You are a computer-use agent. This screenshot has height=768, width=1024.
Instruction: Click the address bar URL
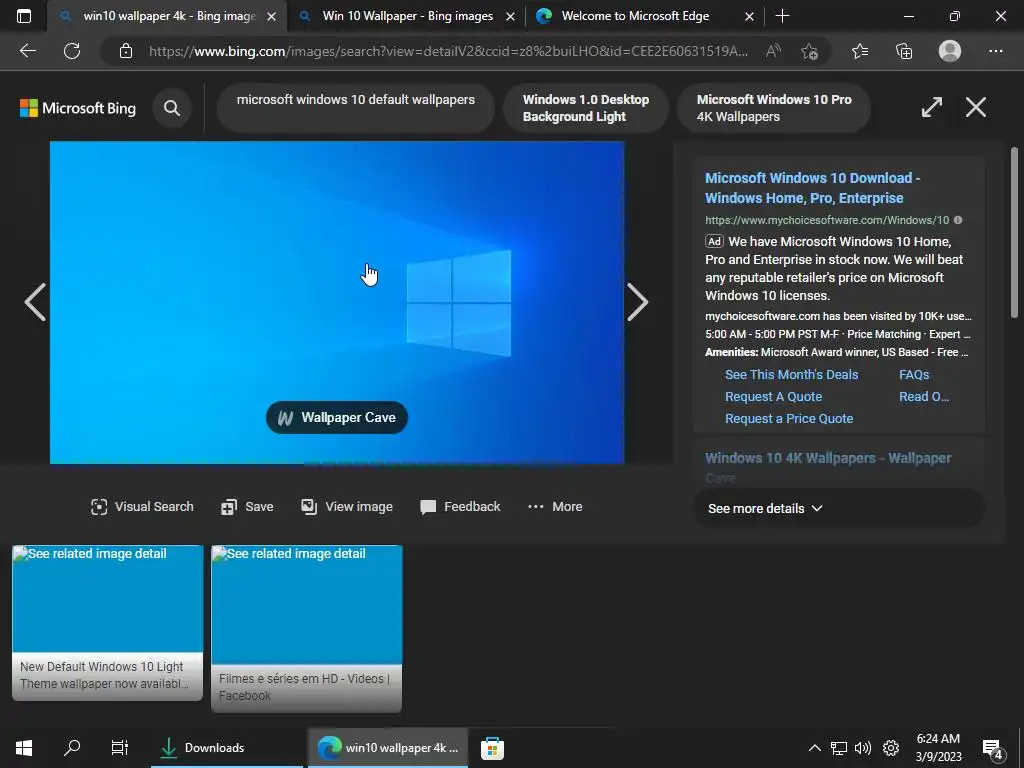[448, 51]
